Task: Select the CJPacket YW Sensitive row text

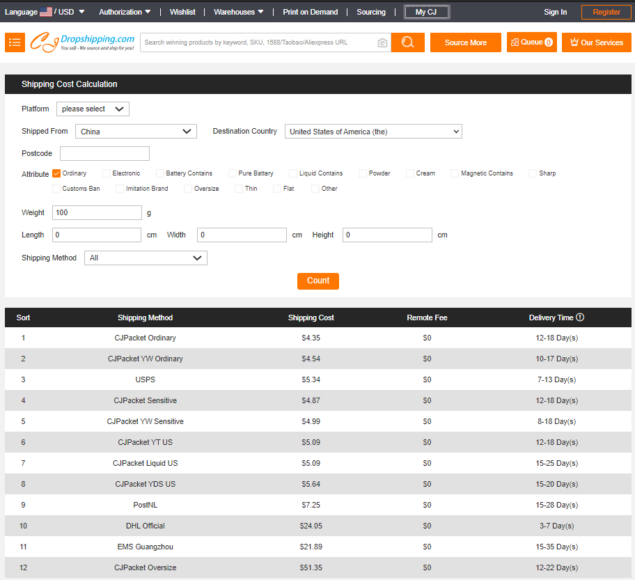Action: [145, 421]
